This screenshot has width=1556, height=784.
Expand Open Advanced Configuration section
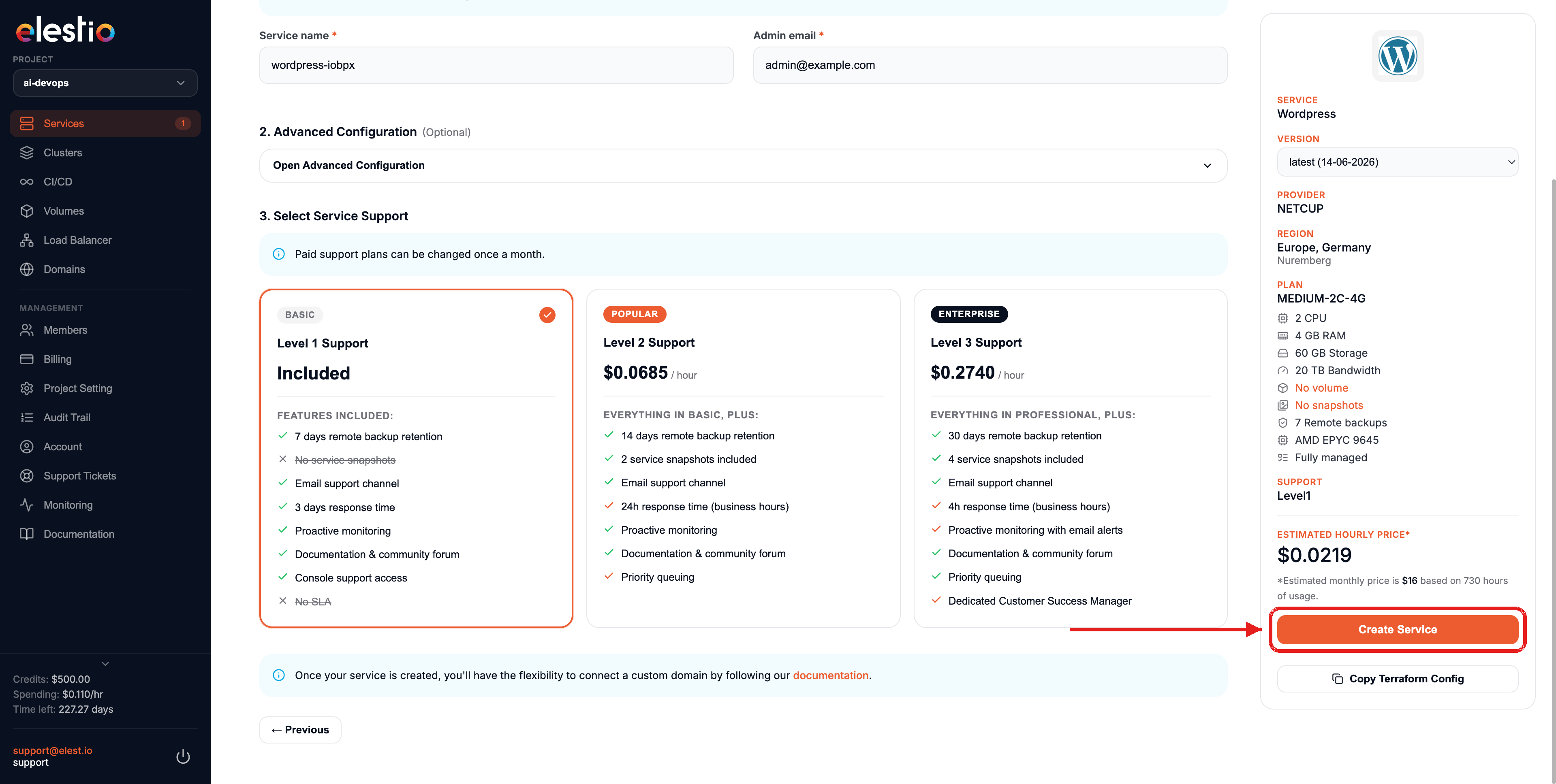point(743,165)
